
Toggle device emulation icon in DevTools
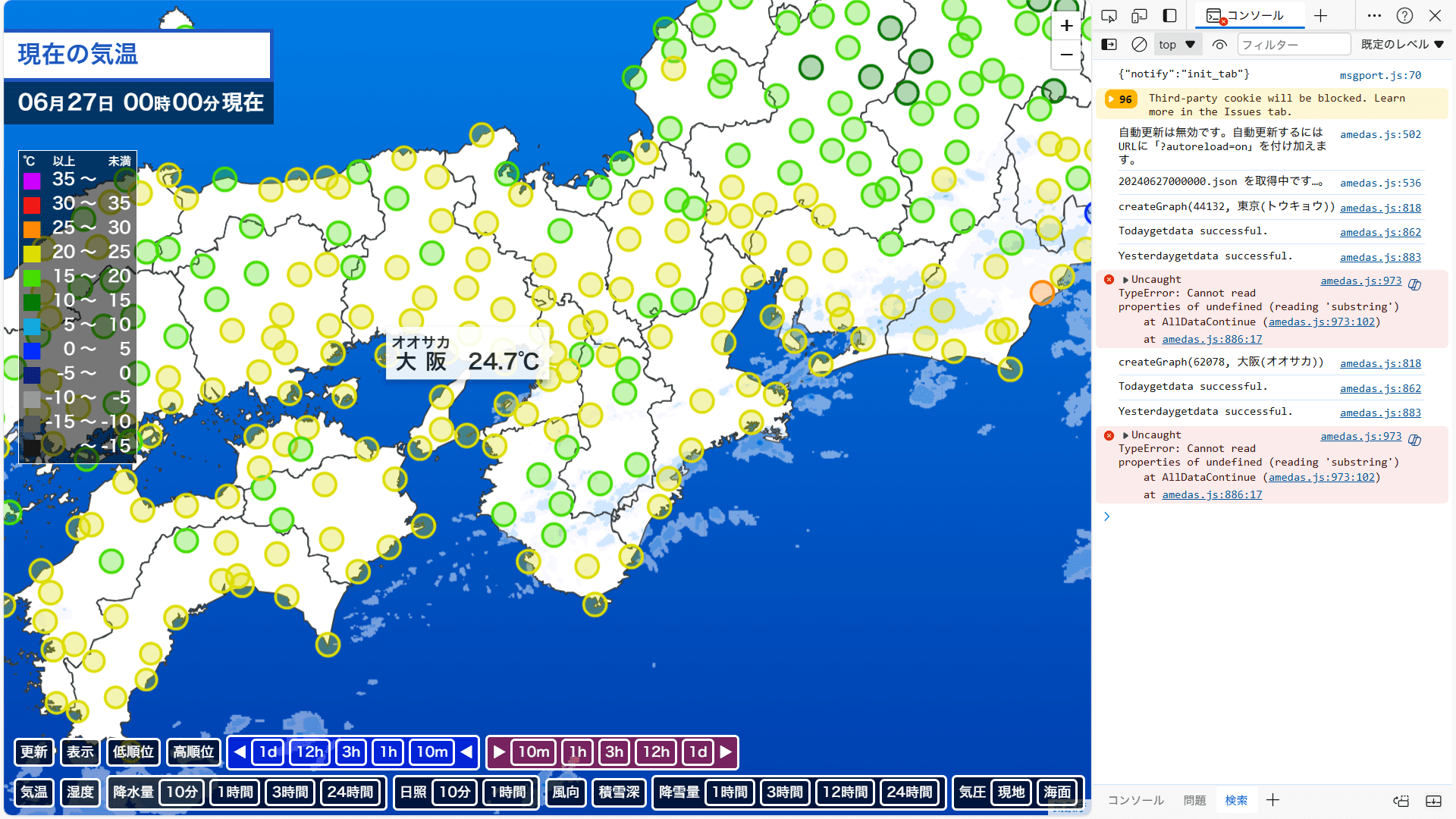[x=1139, y=16]
